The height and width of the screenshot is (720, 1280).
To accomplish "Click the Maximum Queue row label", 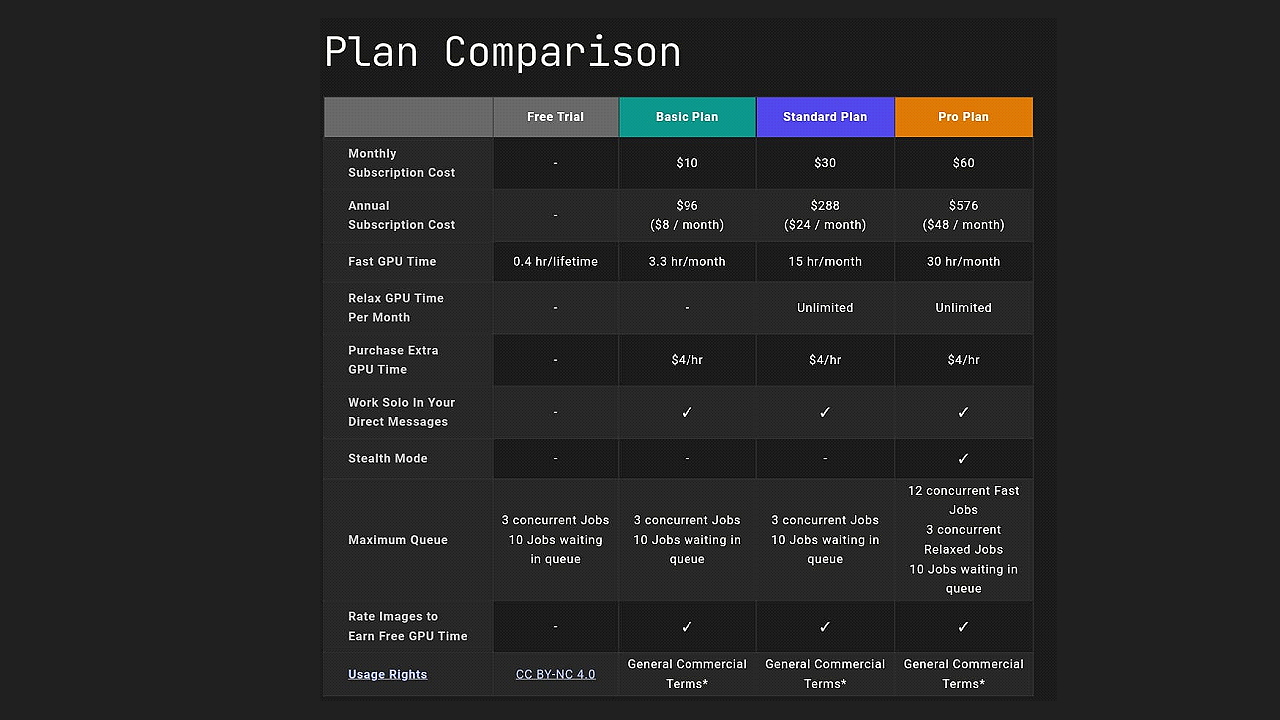I will pyautogui.click(x=397, y=540).
